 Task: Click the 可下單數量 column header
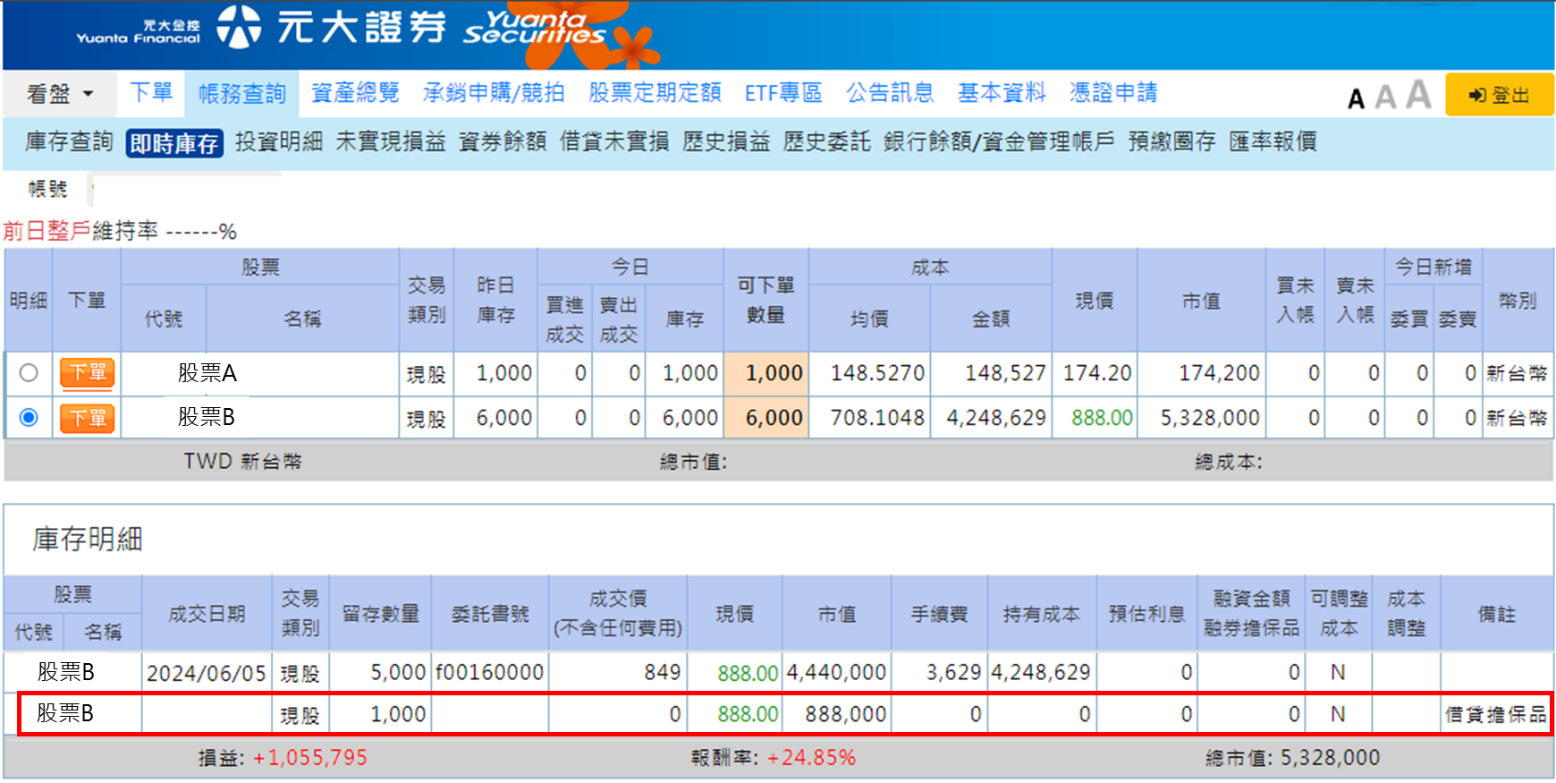(x=766, y=300)
